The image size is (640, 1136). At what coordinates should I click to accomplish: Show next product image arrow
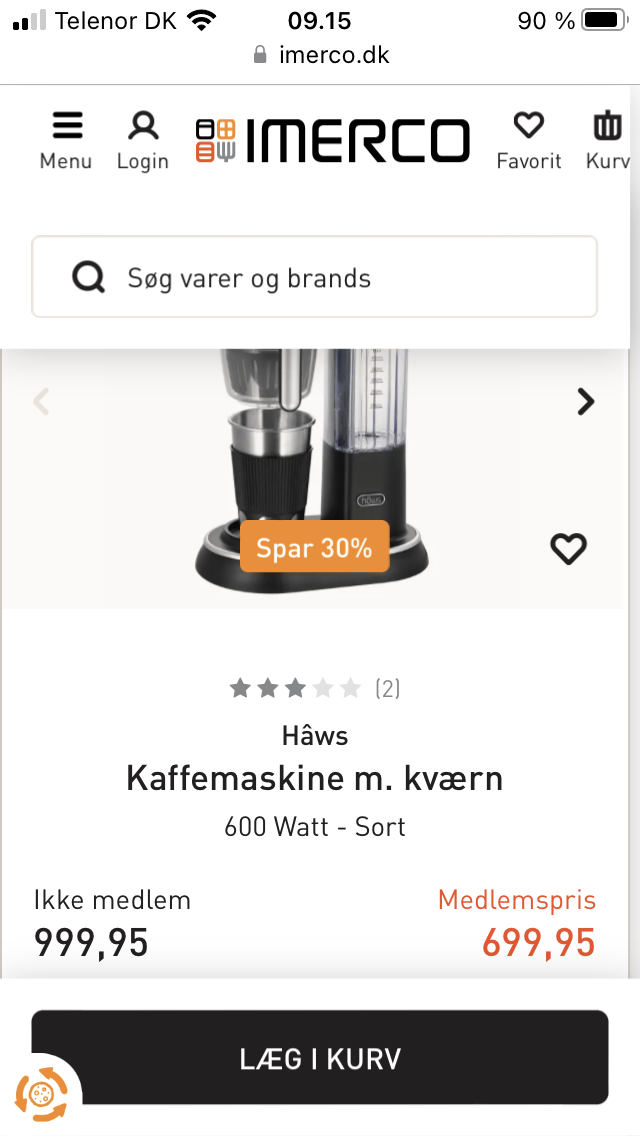coord(586,402)
